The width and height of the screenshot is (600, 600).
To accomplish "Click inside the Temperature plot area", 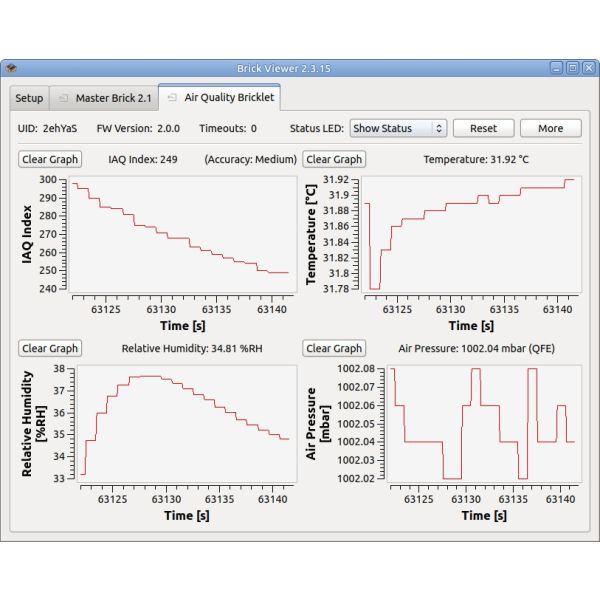I will pyautogui.click(x=471, y=234).
